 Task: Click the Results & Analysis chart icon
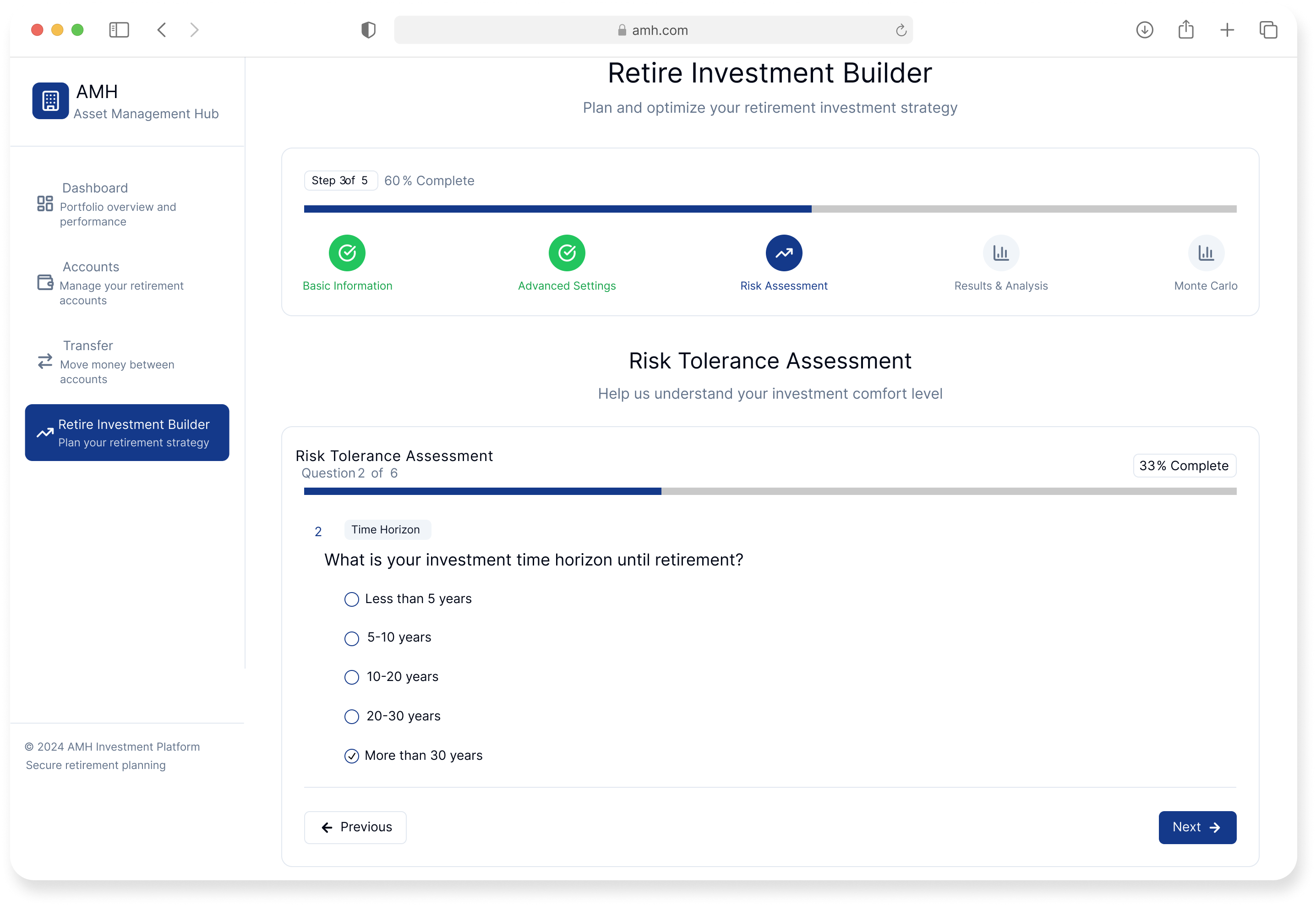[1000, 253]
